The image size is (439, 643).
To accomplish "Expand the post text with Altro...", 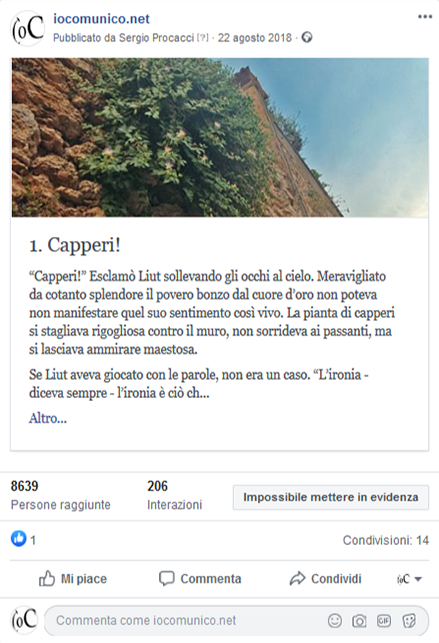I will (48, 418).
